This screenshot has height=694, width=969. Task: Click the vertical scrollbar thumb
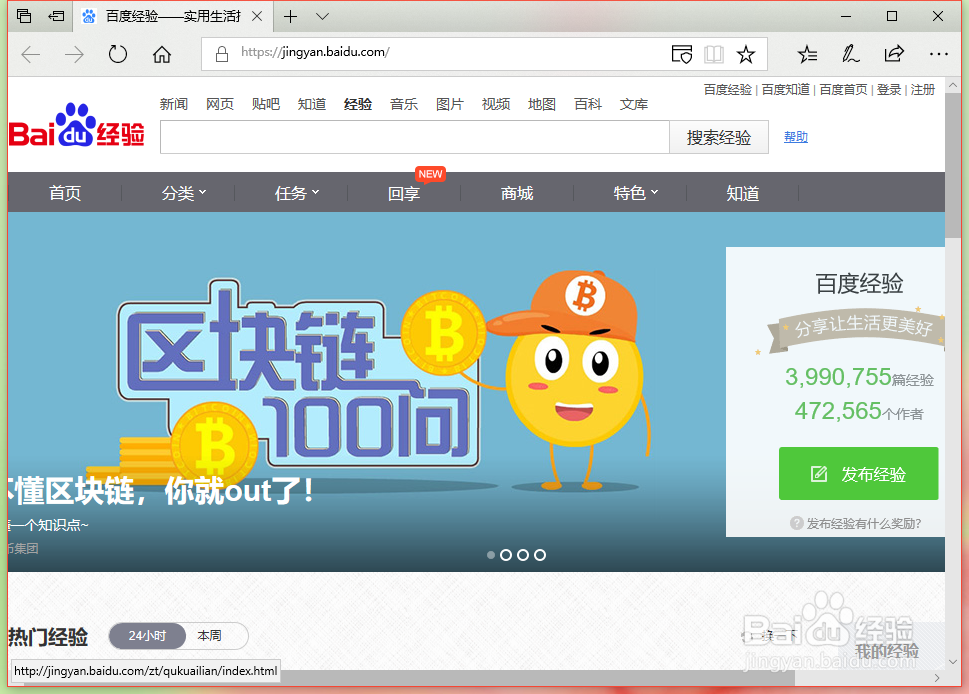[x=953, y=164]
